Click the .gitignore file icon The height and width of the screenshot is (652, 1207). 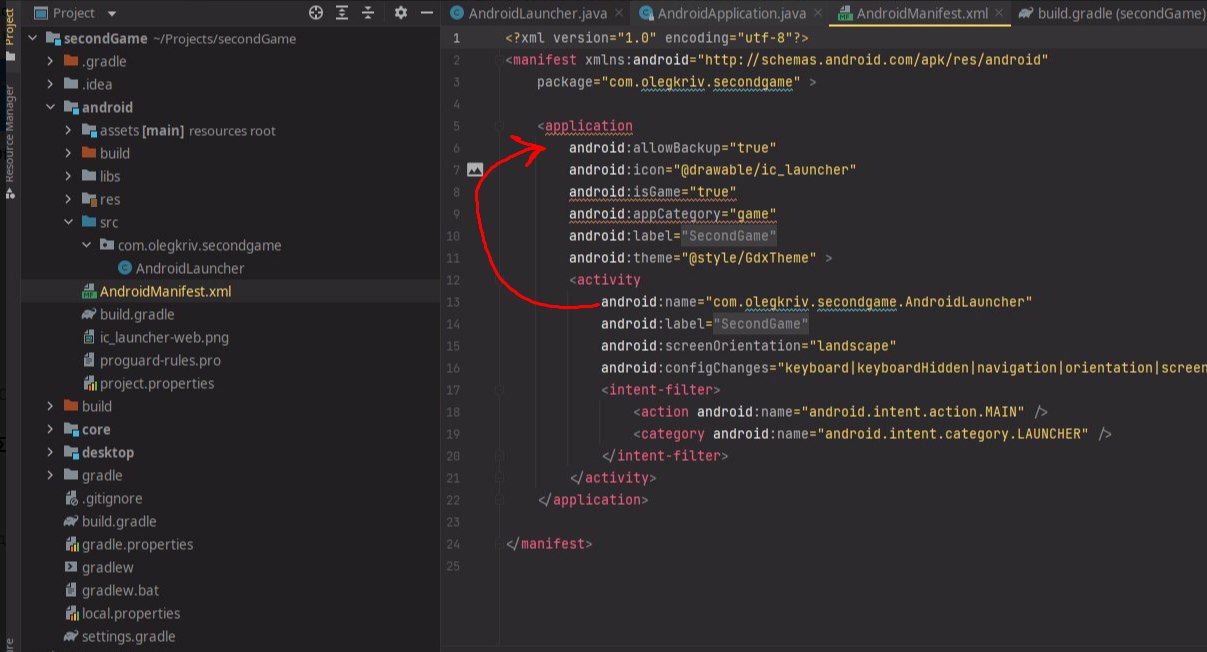tap(71, 498)
